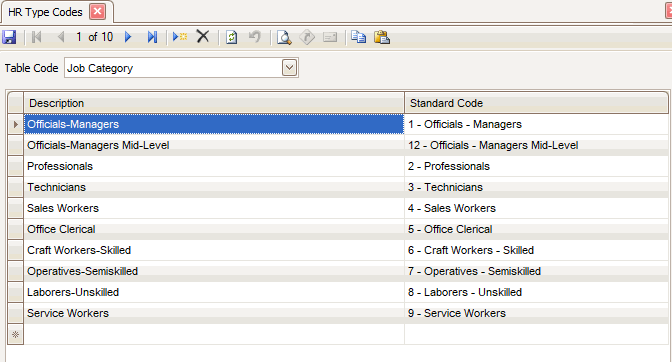
Task: Select row header for Professionals row
Action: pos(15,166)
